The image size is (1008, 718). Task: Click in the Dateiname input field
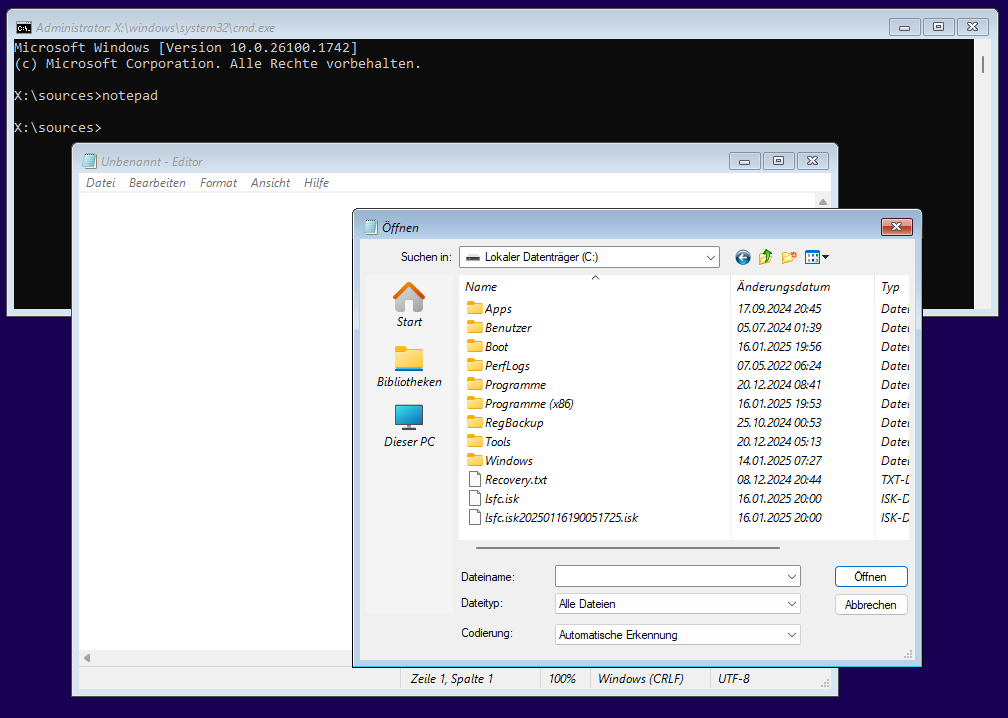coord(670,577)
